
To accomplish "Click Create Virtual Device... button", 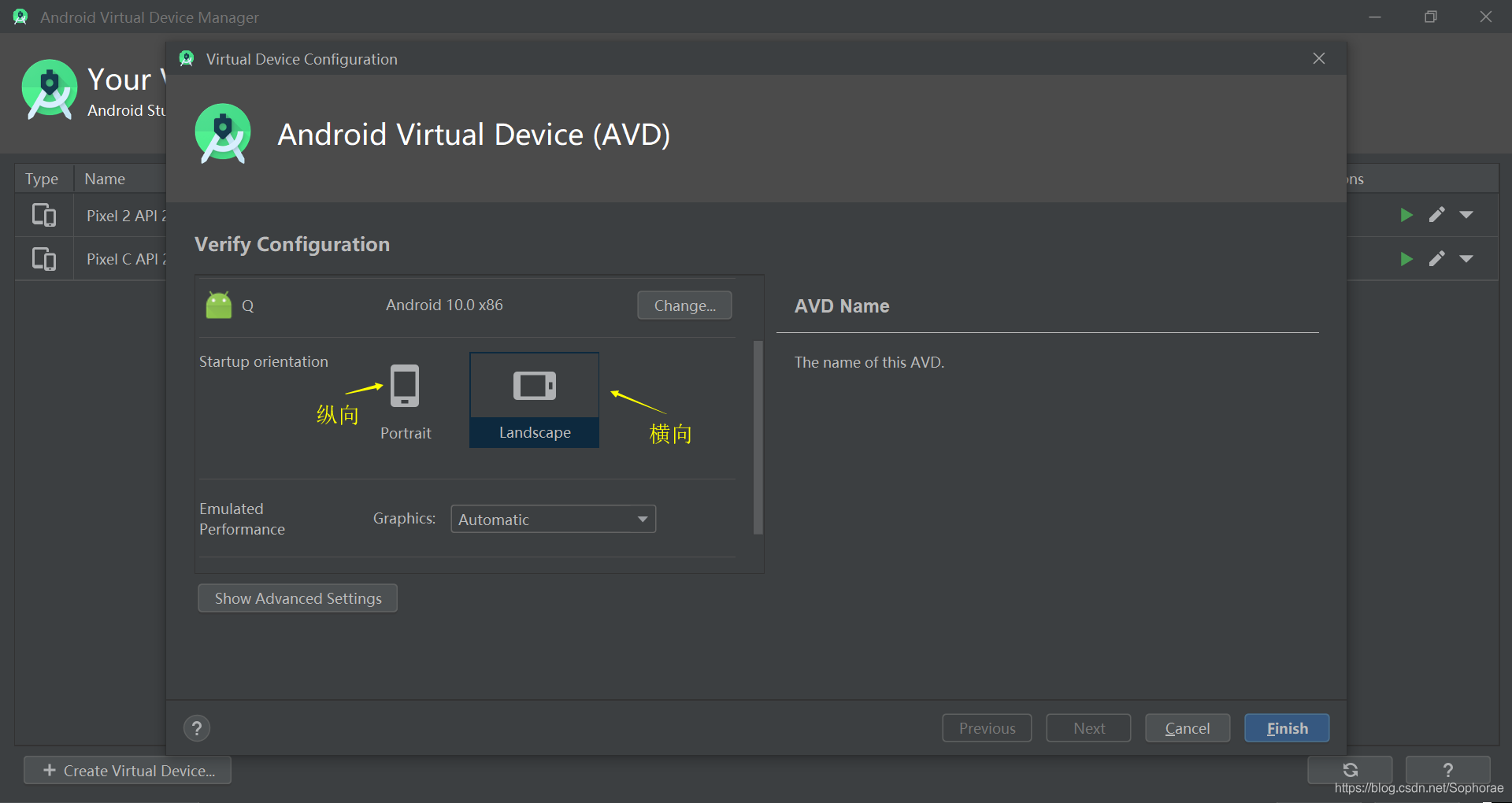I will pos(128,771).
